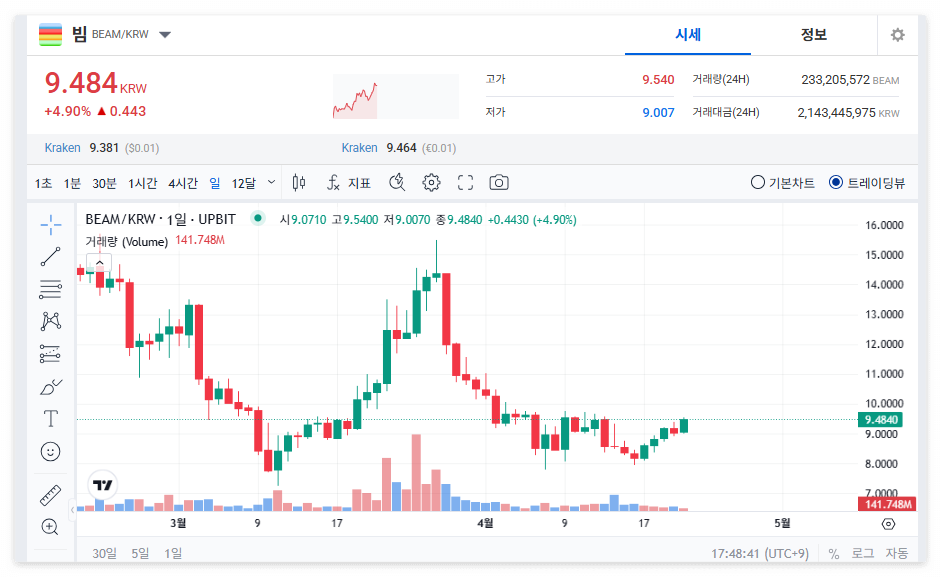Select the 4시간 interval
The width and height of the screenshot is (941, 577).
click(183, 183)
